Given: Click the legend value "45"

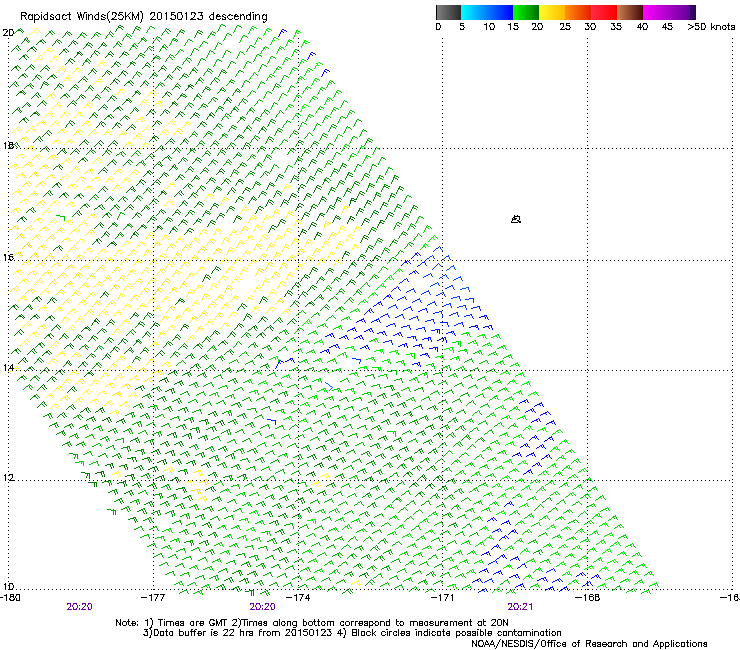Looking at the screenshot, I should 667,27.
